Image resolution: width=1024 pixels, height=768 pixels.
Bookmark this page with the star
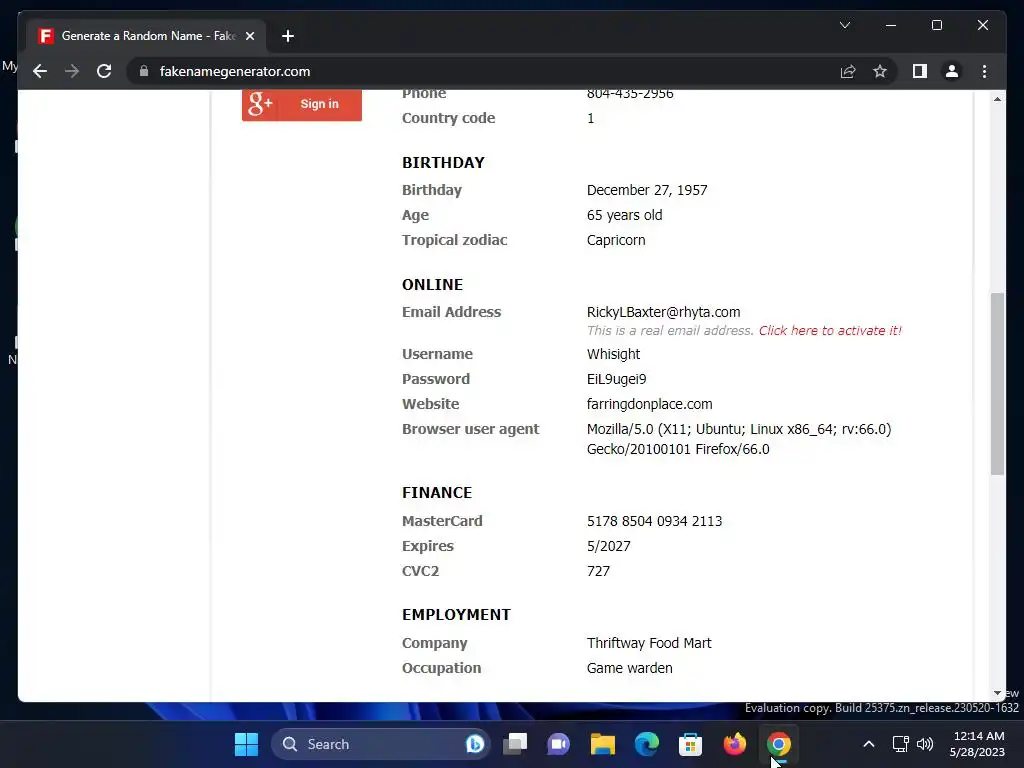point(880,71)
